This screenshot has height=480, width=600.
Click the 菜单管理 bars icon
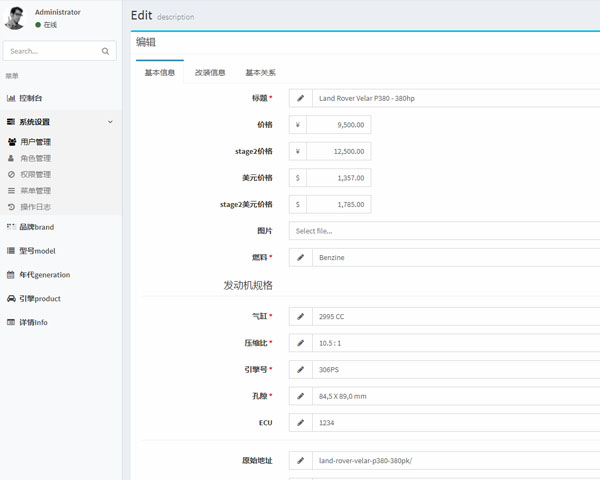pos(11,190)
